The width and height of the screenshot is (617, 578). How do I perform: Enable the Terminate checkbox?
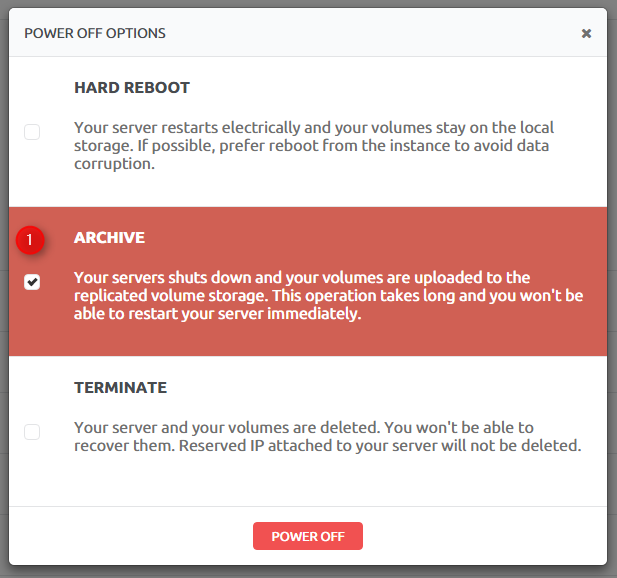pos(32,432)
